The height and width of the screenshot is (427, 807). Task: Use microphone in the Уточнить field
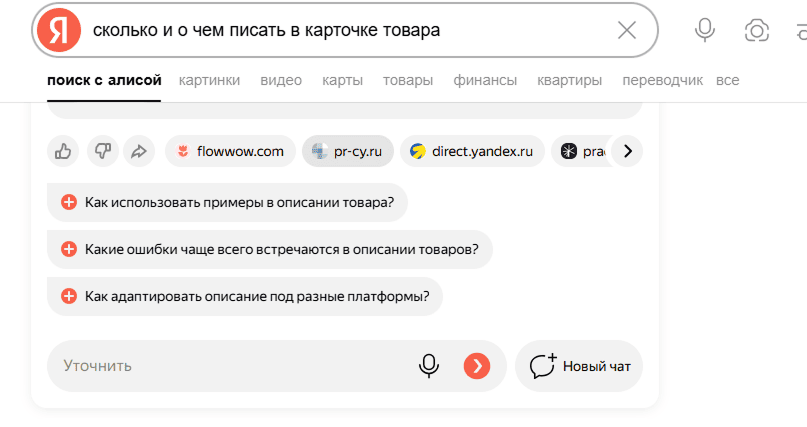tap(428, 366)
